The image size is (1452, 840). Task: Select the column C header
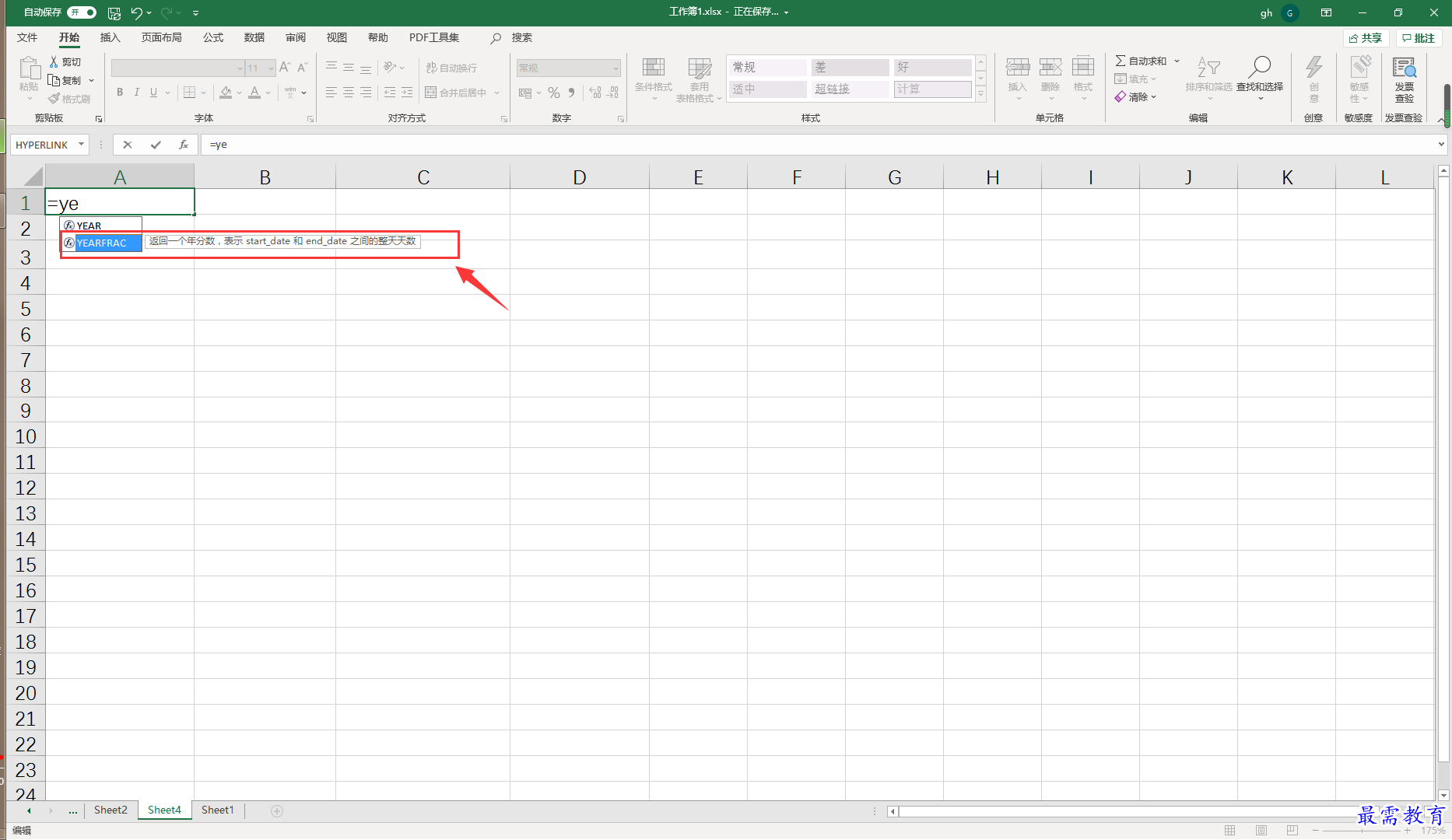coord(423,177)
